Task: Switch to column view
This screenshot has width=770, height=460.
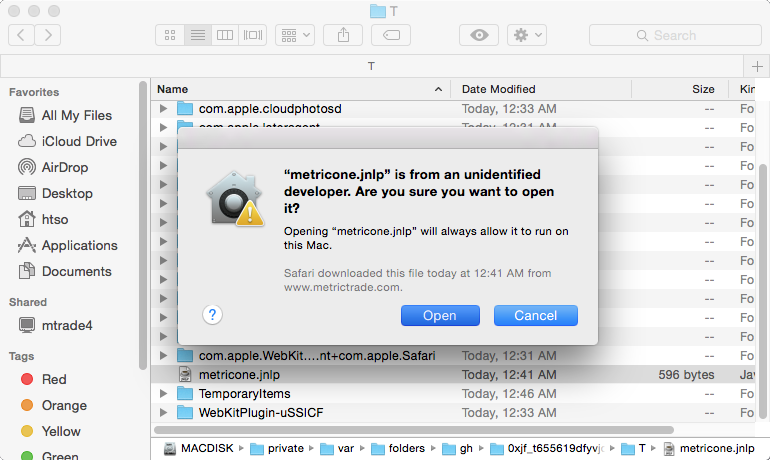Action: 225,35
